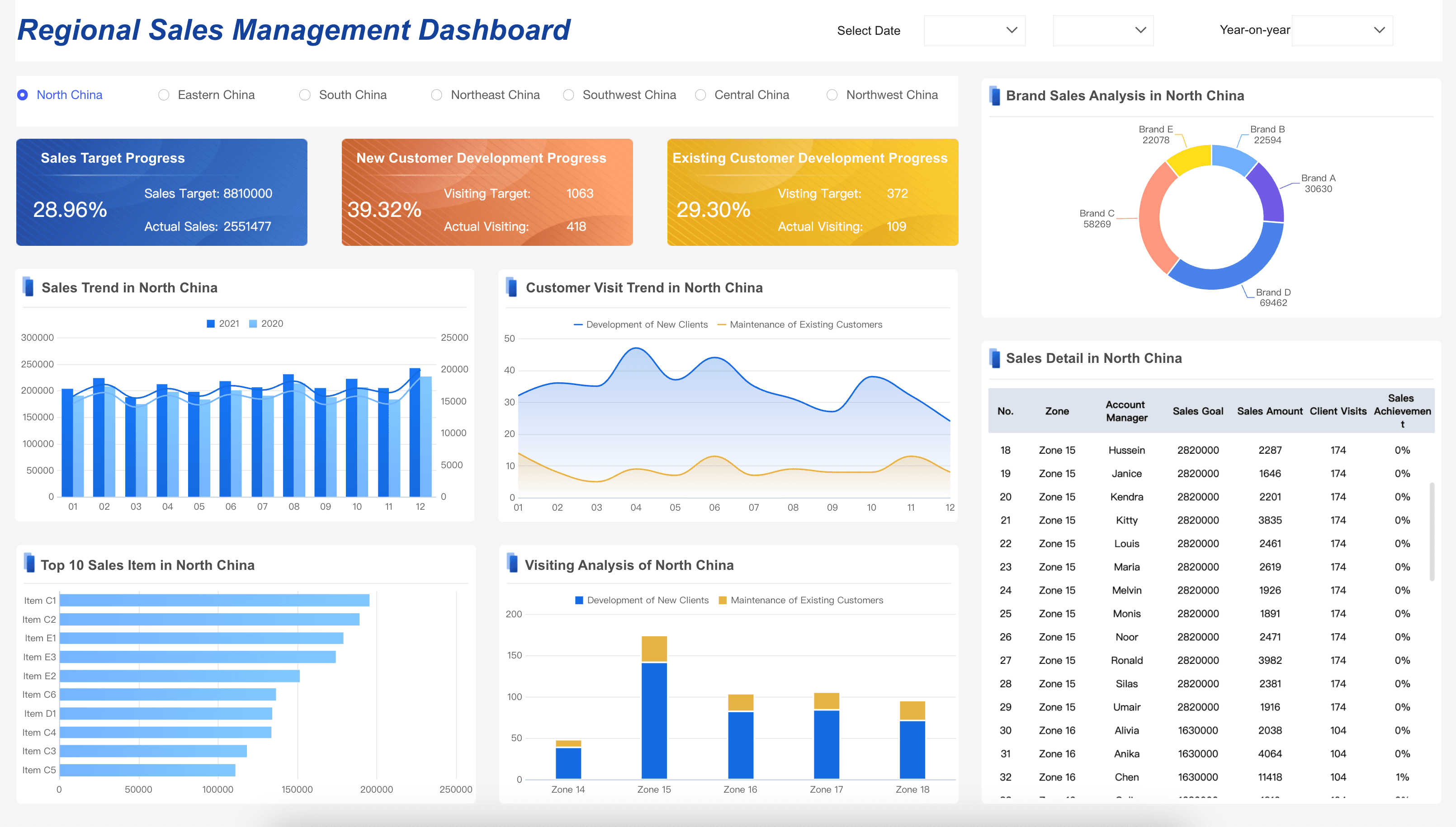Click the Brand B donut segment
The height and width of the screenshot is (827, 1456).
pos(1233,157)
